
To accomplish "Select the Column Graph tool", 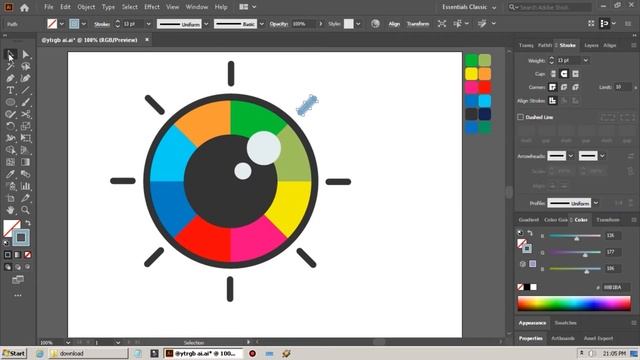I will click(x=26, y=186).
